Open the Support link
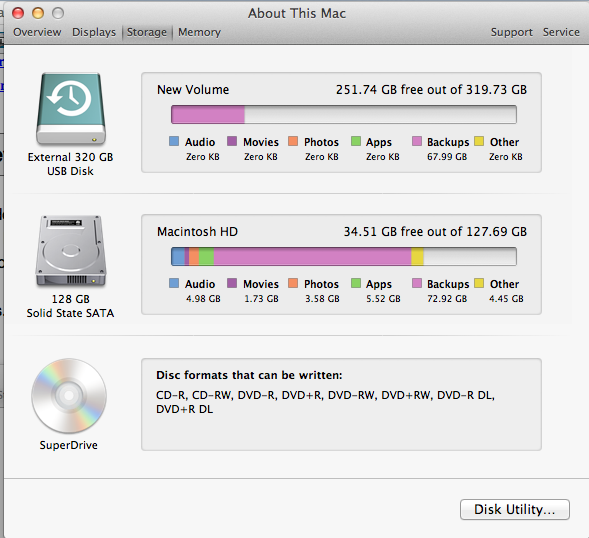Screen dimensions: 589x538 click(x=512, y=32)
